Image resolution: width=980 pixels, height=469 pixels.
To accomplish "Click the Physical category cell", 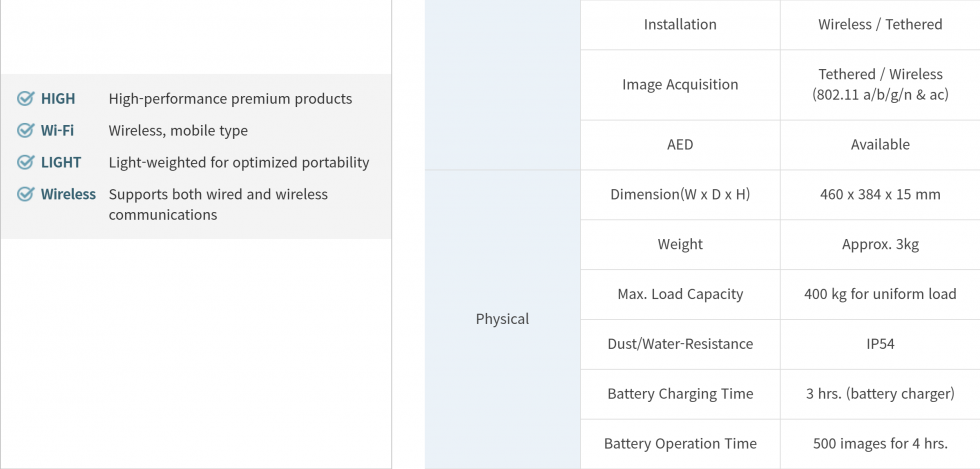I will pos(502,319).
